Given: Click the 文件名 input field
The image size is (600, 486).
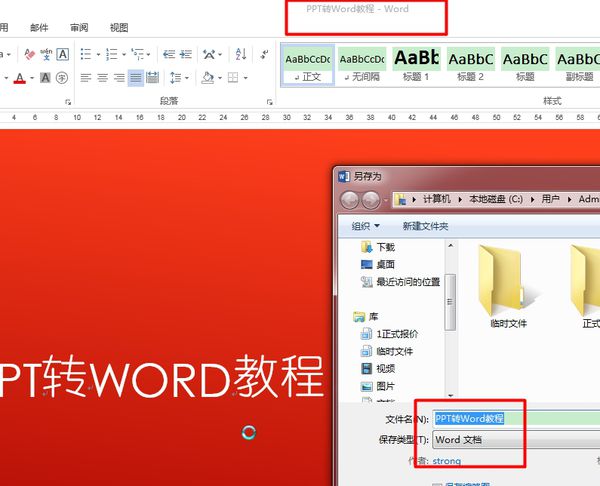Looking at the screenshot, I should click(517, 418).
